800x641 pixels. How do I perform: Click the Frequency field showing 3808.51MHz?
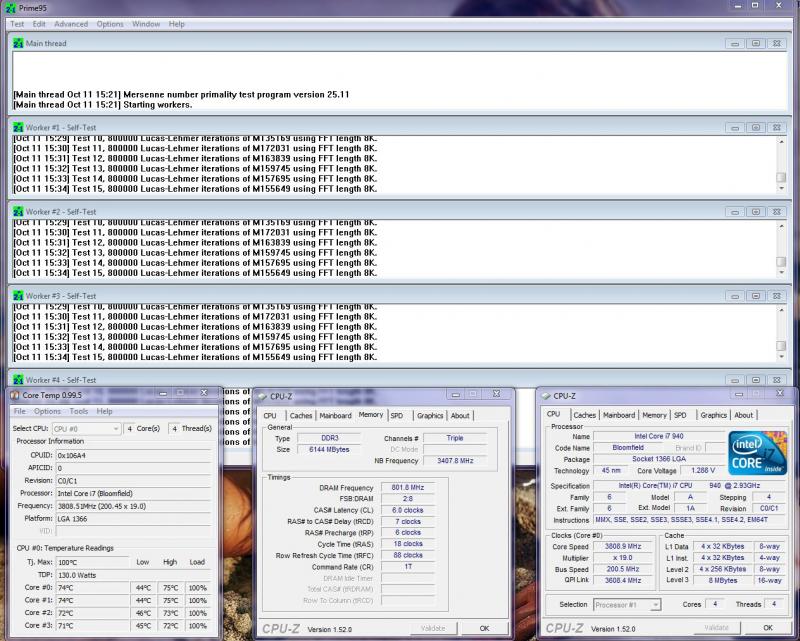133,506
